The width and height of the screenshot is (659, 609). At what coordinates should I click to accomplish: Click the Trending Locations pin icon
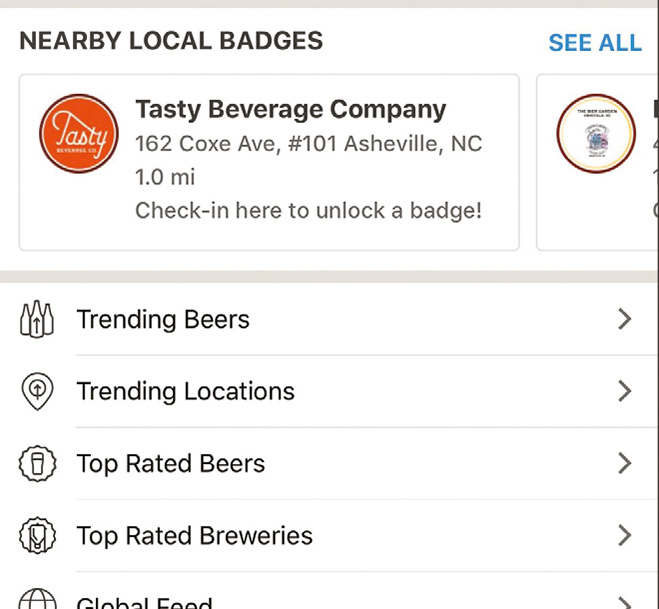[x=37, y=392]
